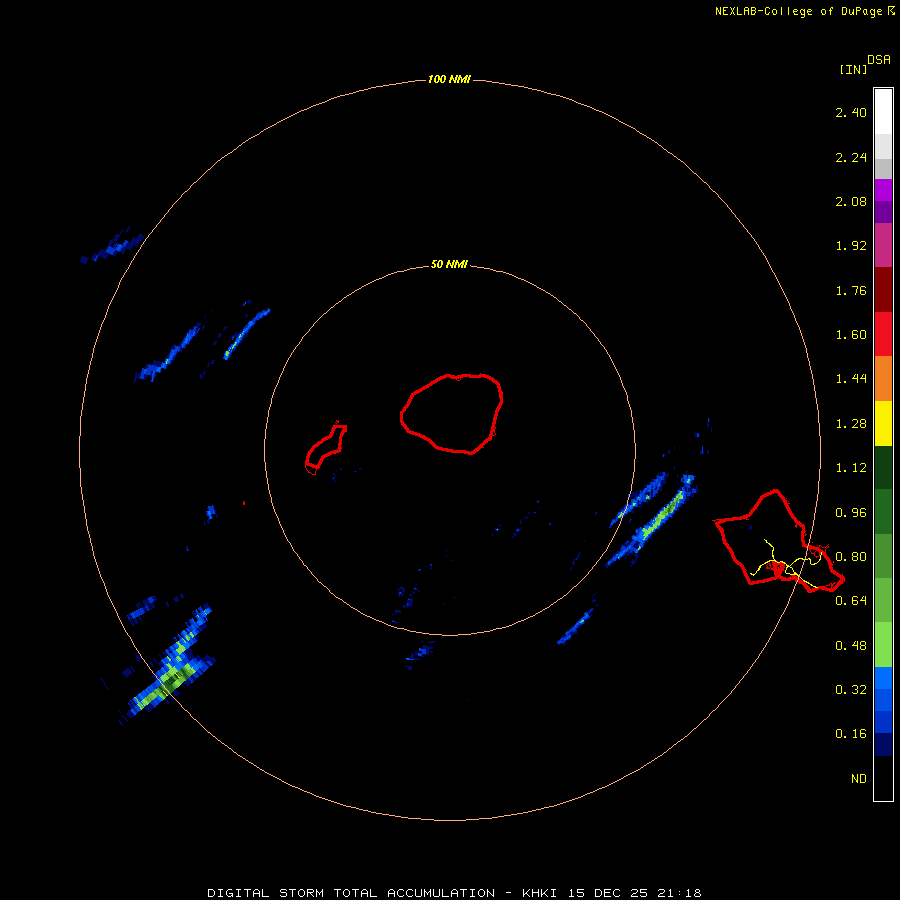
Task: Pick the pink swatch beside 1.92
Action: click(883, 245)
